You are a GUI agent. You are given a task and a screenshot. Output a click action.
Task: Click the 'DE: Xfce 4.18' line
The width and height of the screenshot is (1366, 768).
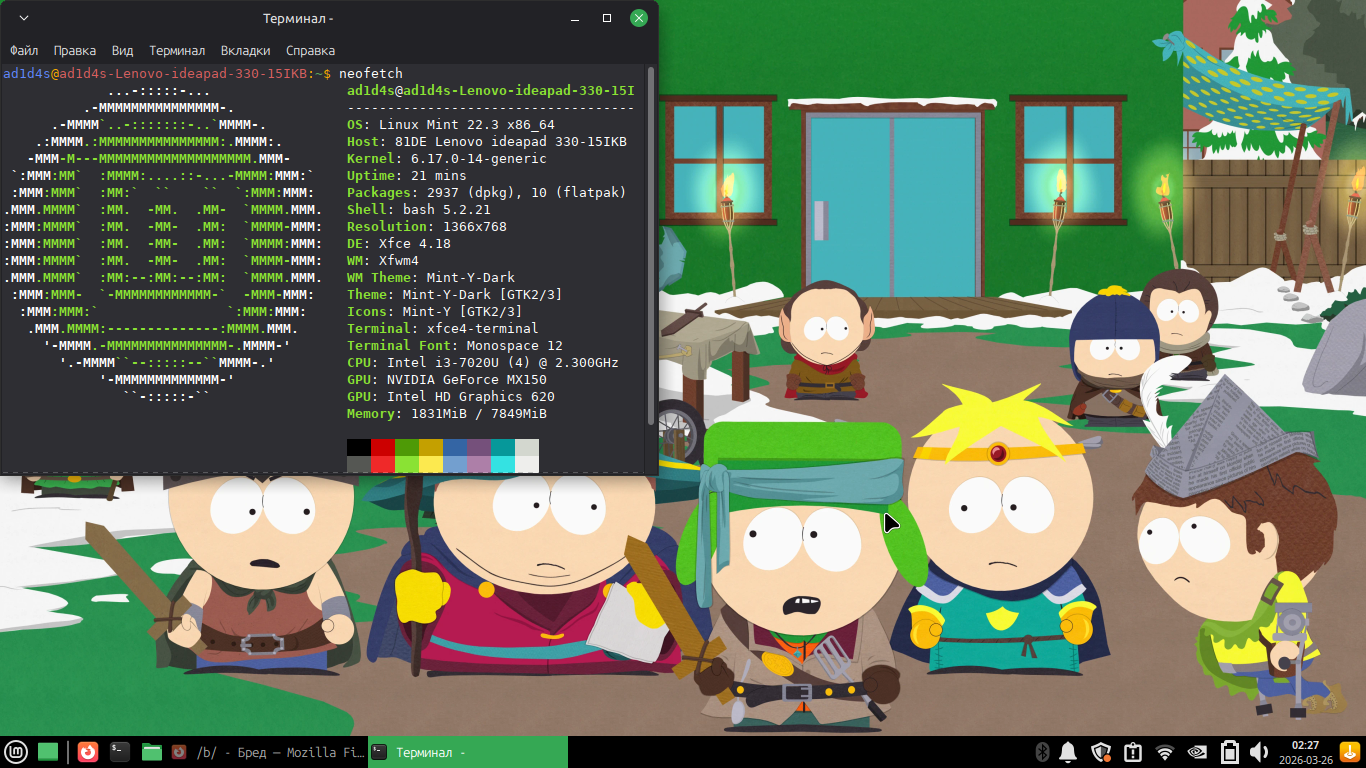pos(399,244)
